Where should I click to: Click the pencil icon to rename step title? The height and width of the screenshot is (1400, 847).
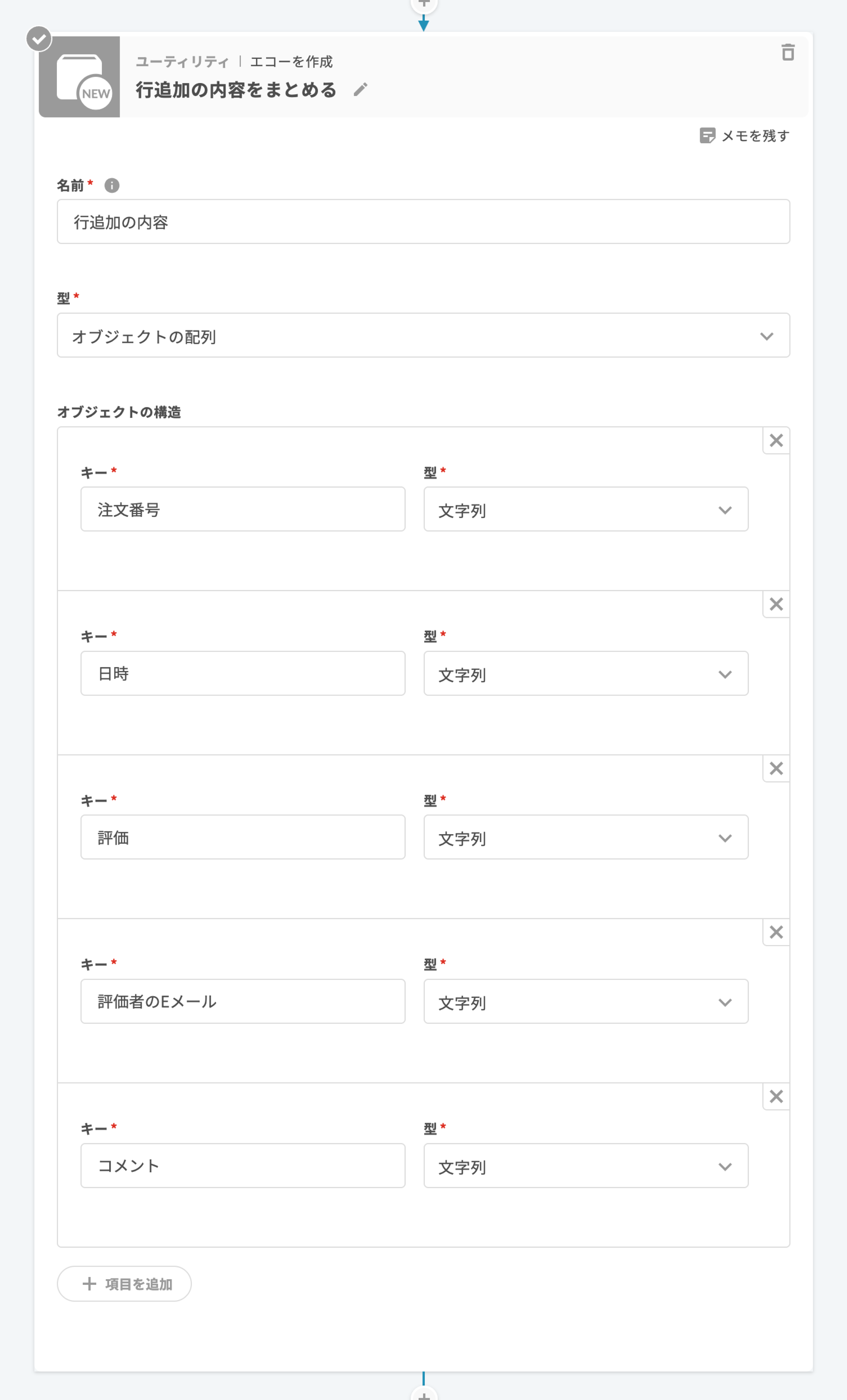(x=360, y=90)
